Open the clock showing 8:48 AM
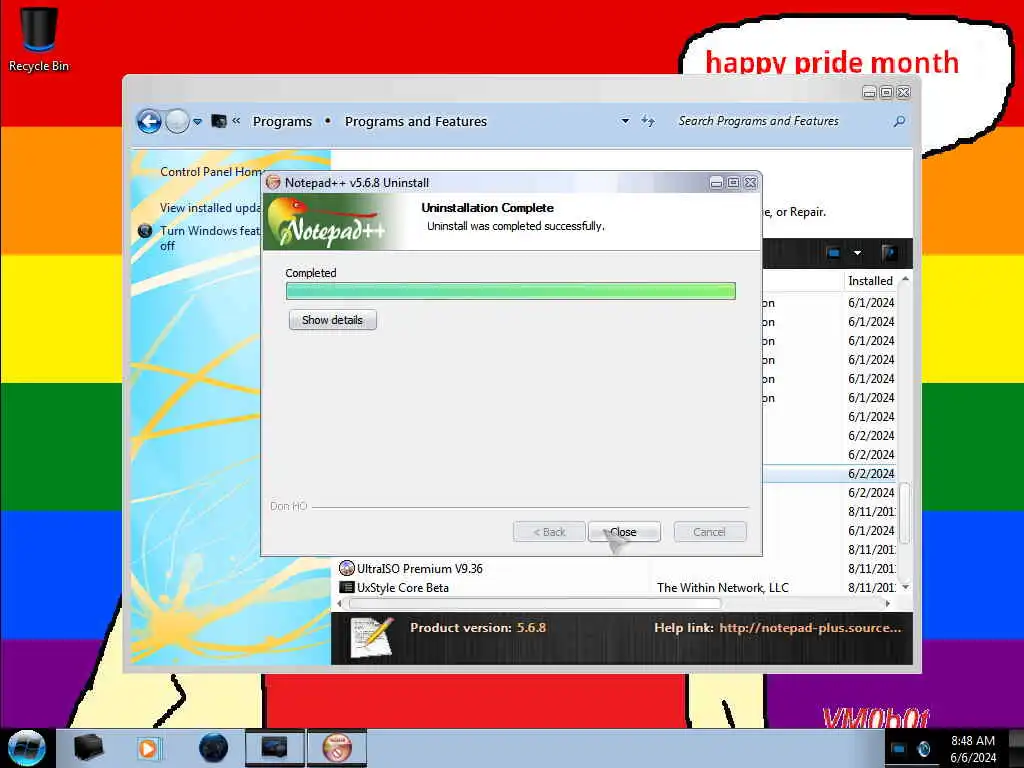 [973, 749]
